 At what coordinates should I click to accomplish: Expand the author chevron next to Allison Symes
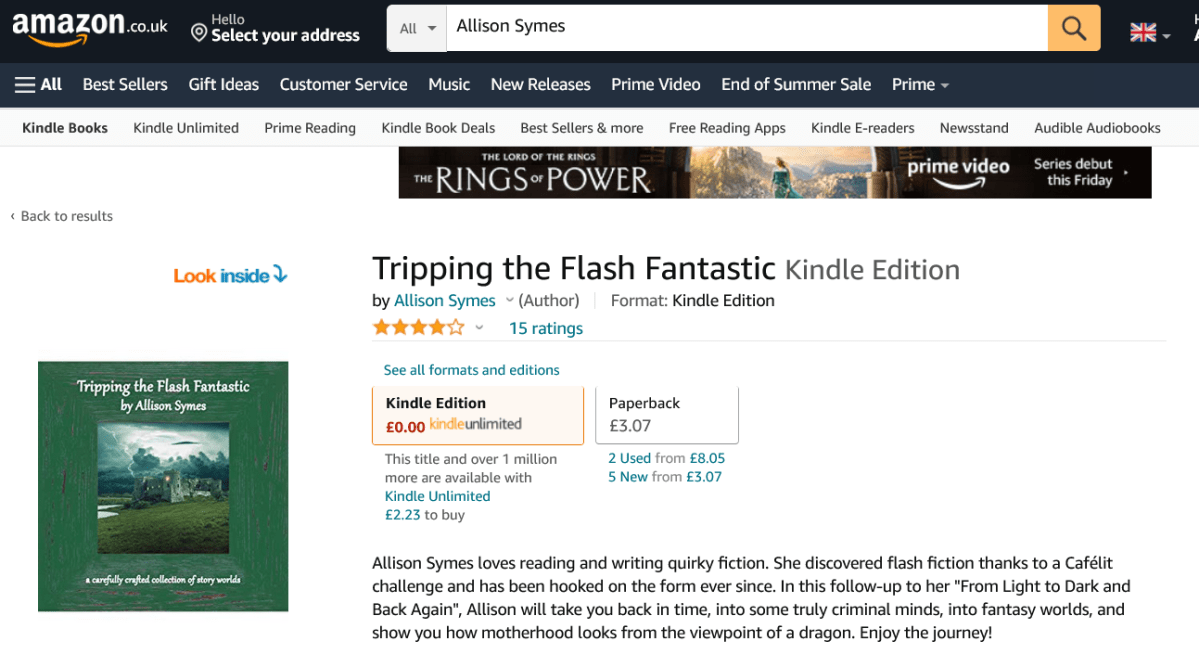point(509,300)
